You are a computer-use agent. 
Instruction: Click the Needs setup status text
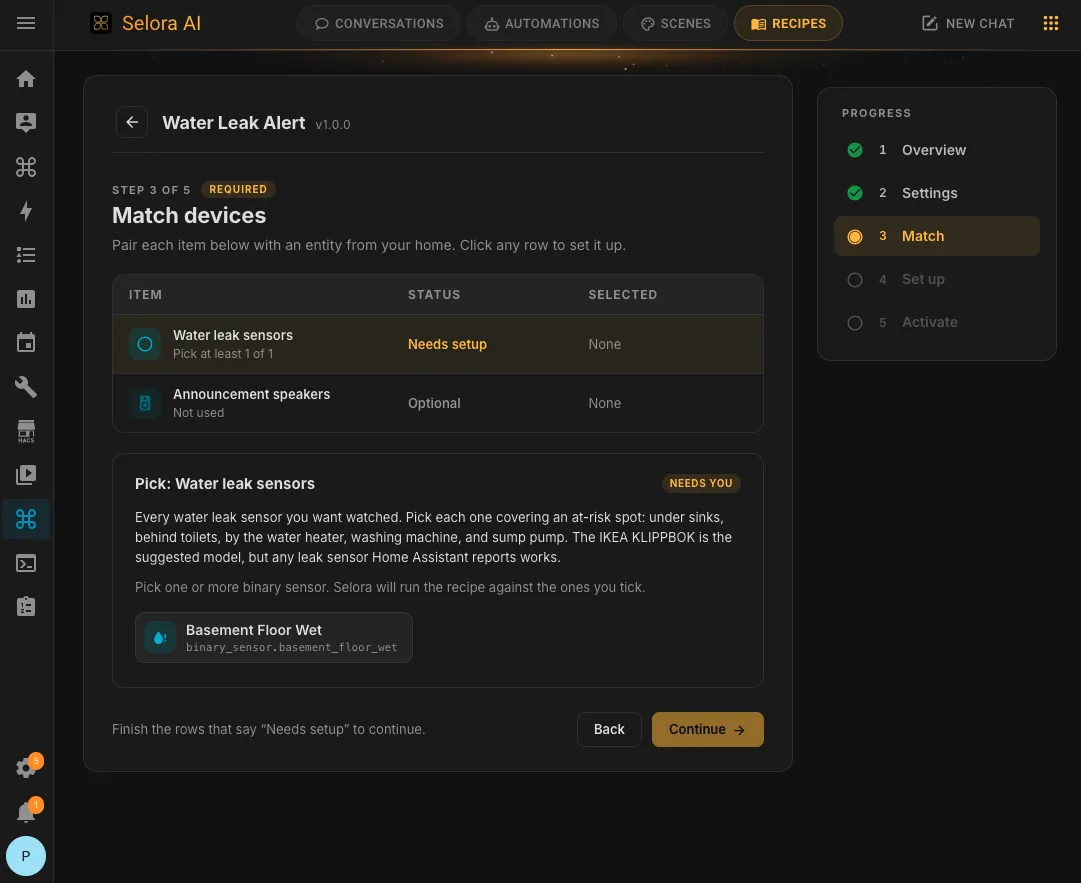447,344
